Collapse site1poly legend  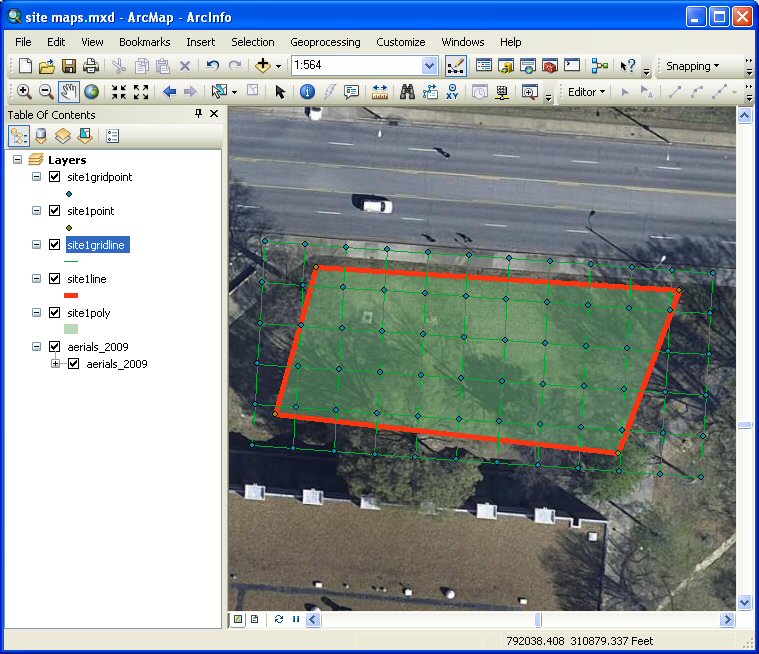click(36, 312)
